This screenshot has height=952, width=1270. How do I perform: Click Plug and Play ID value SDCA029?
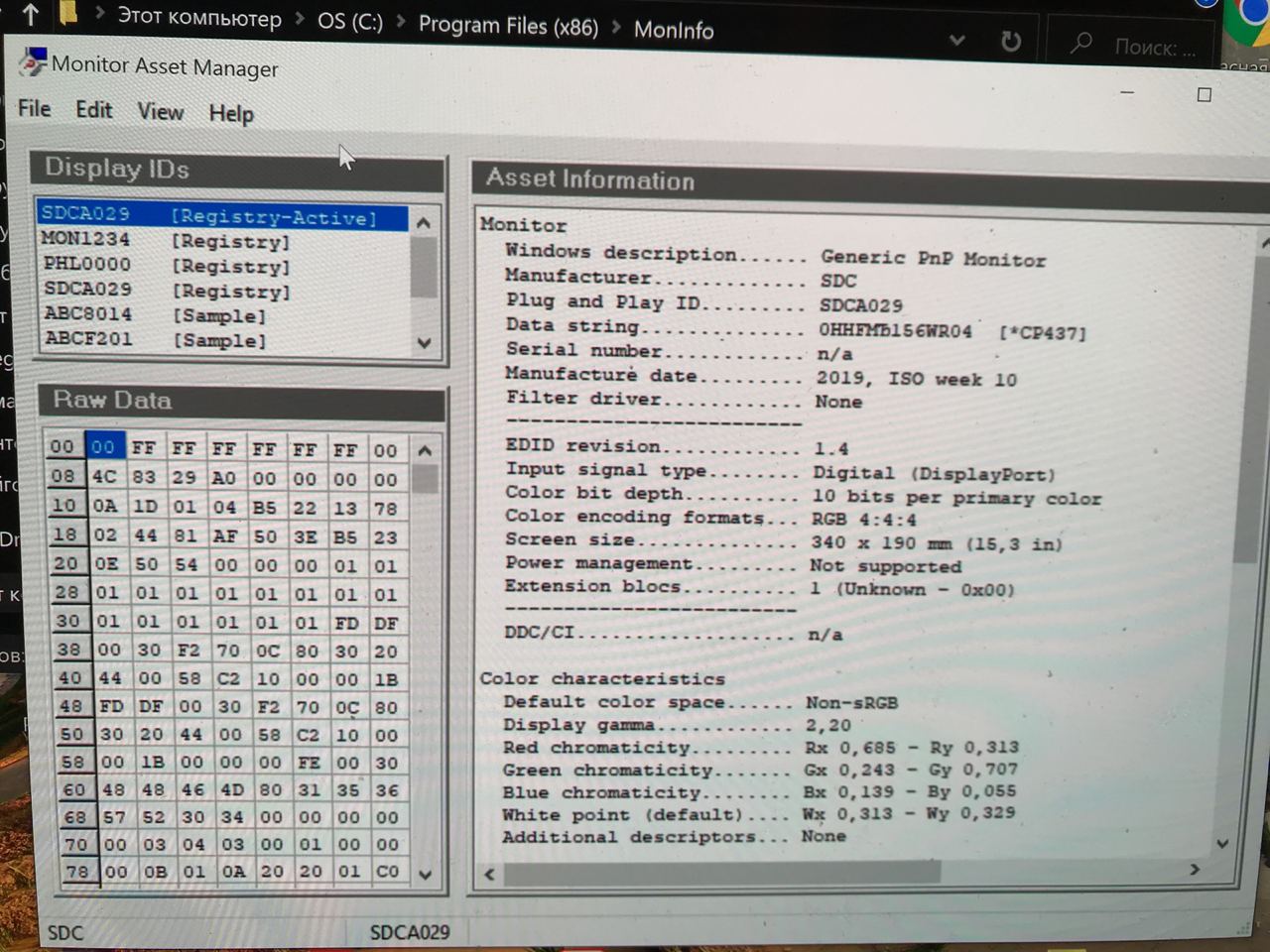pyautogui.click(x=861, y=305)
